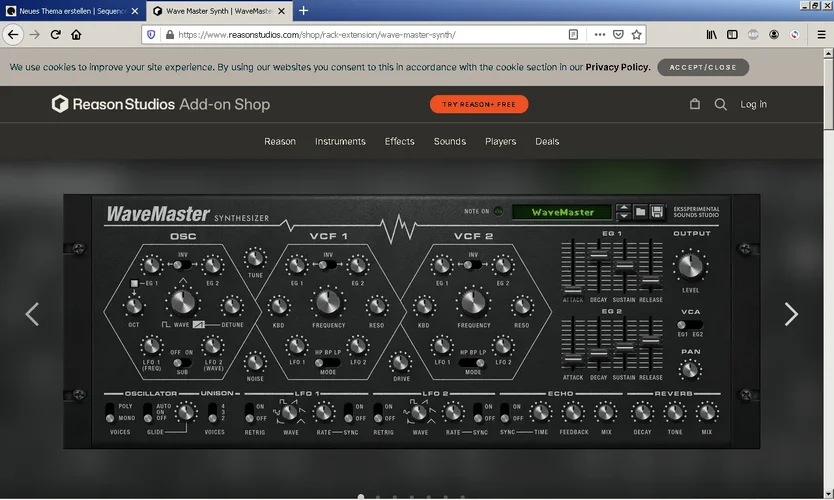Image resolution: width=834 pixels, height=500 pixels.
Task: Close the Wave Master Synth tab
Action: tap(281, 11)
